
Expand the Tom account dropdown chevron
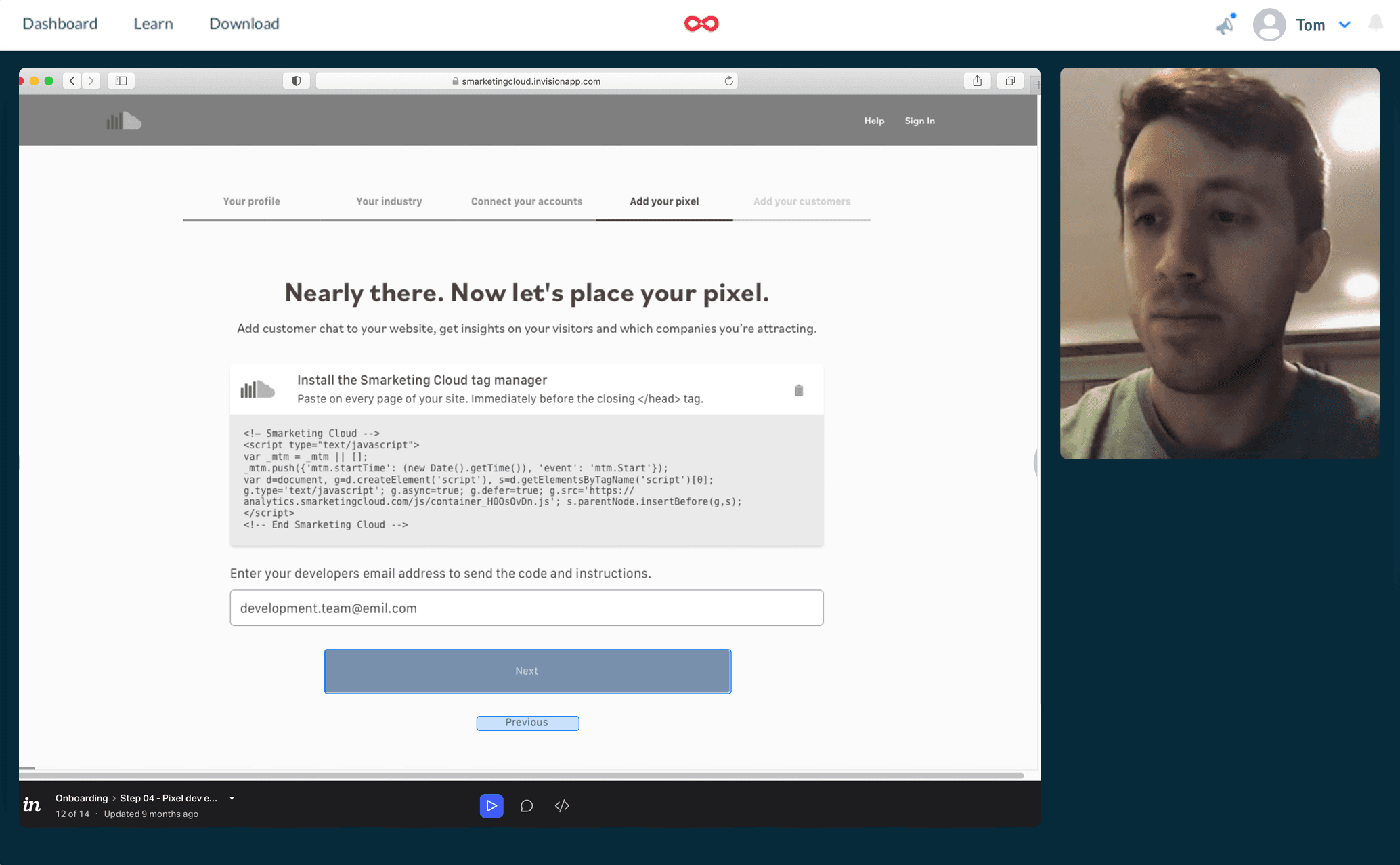1344,25
